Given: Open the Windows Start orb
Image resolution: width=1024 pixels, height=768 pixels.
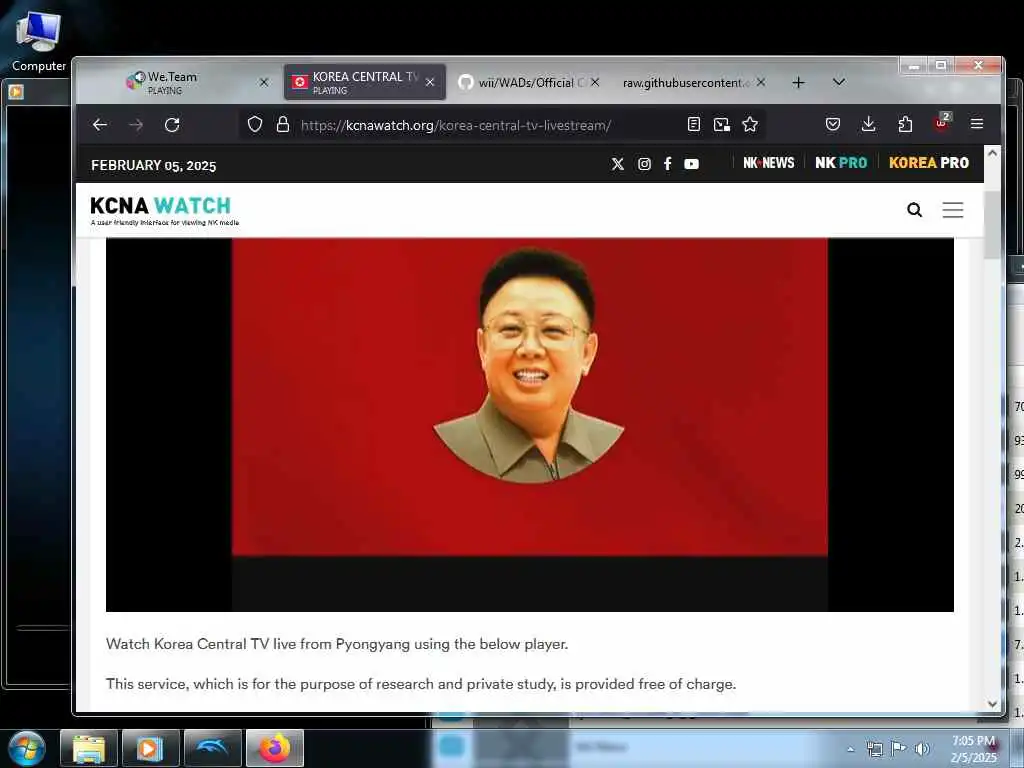Looking at the screenshot, I should (27, 748).
